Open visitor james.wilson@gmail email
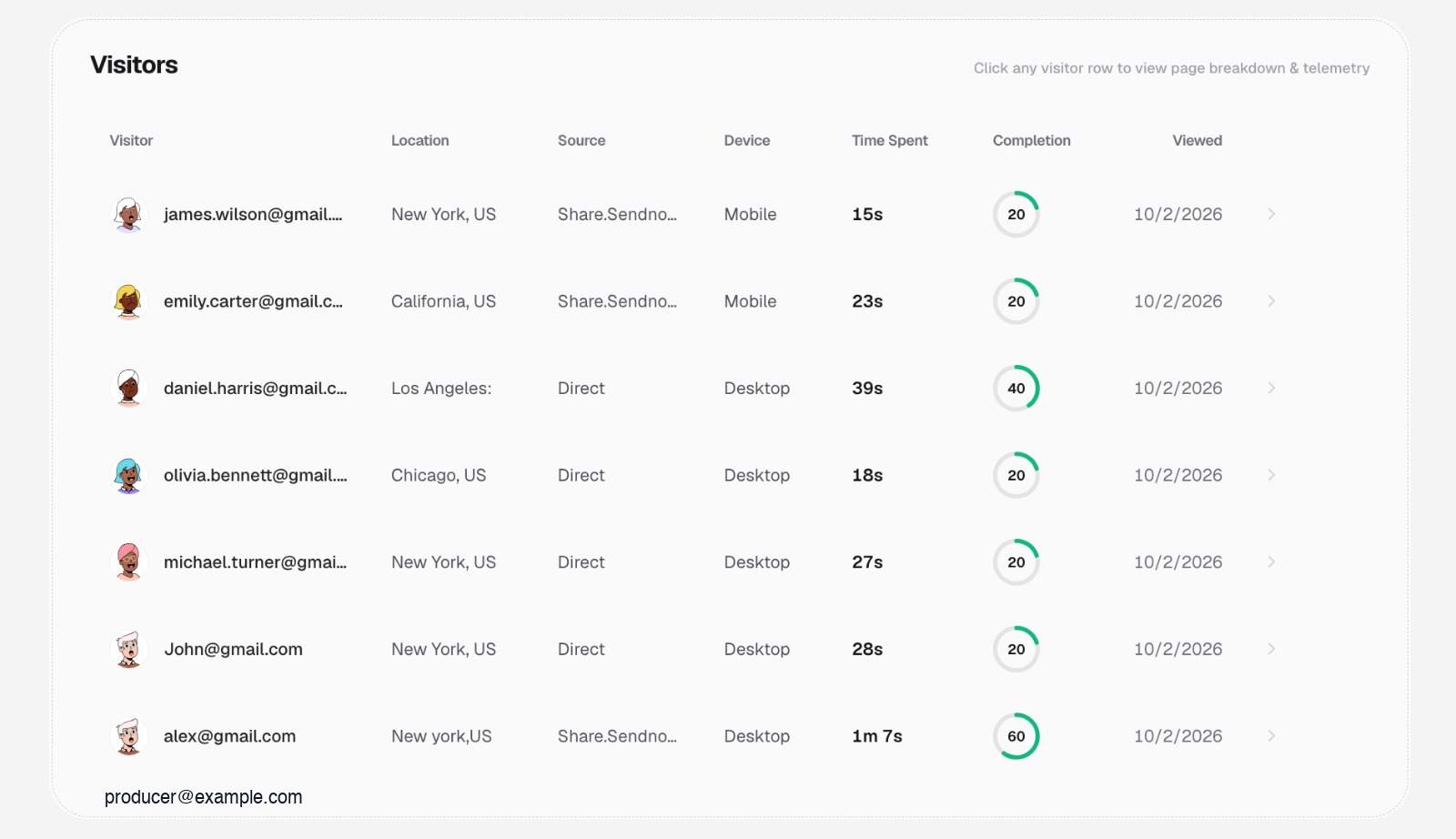 (x=253, y=215)
